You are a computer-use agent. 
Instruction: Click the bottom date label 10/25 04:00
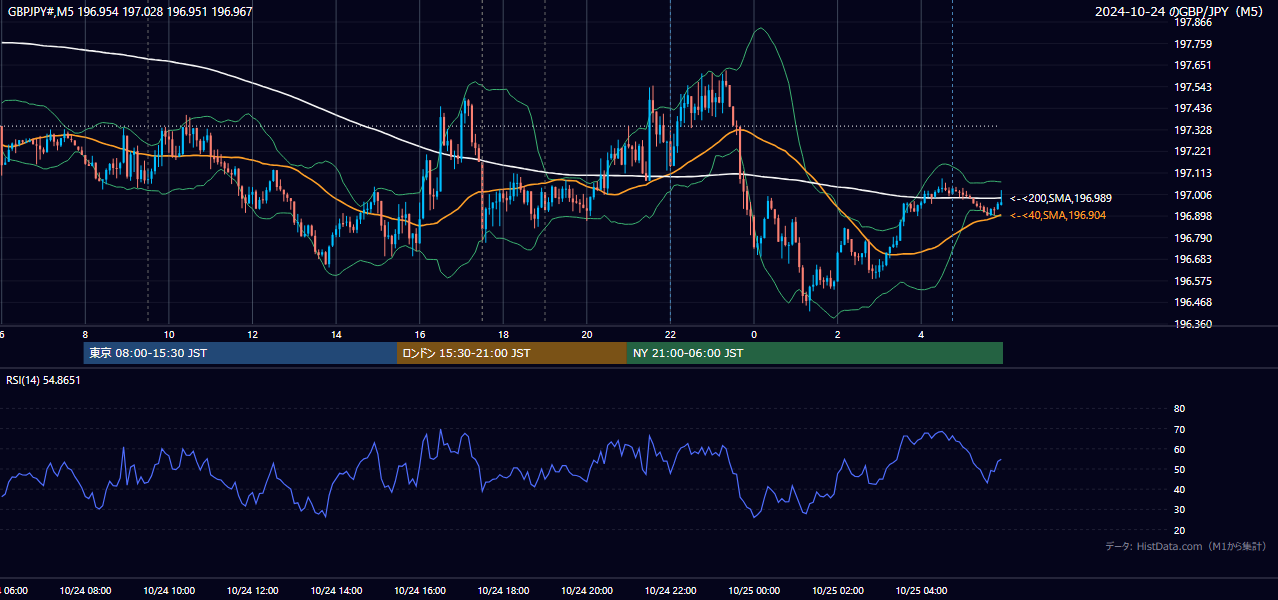(x=921, y=591)
